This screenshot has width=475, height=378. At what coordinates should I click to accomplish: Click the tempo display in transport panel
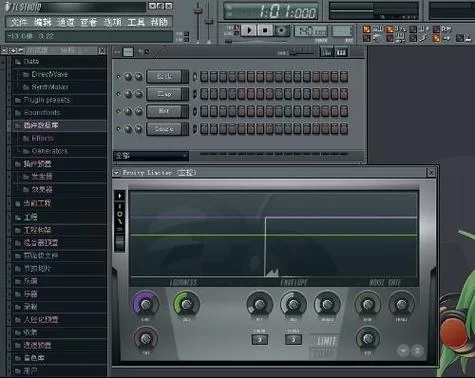(x=311, y=31)
